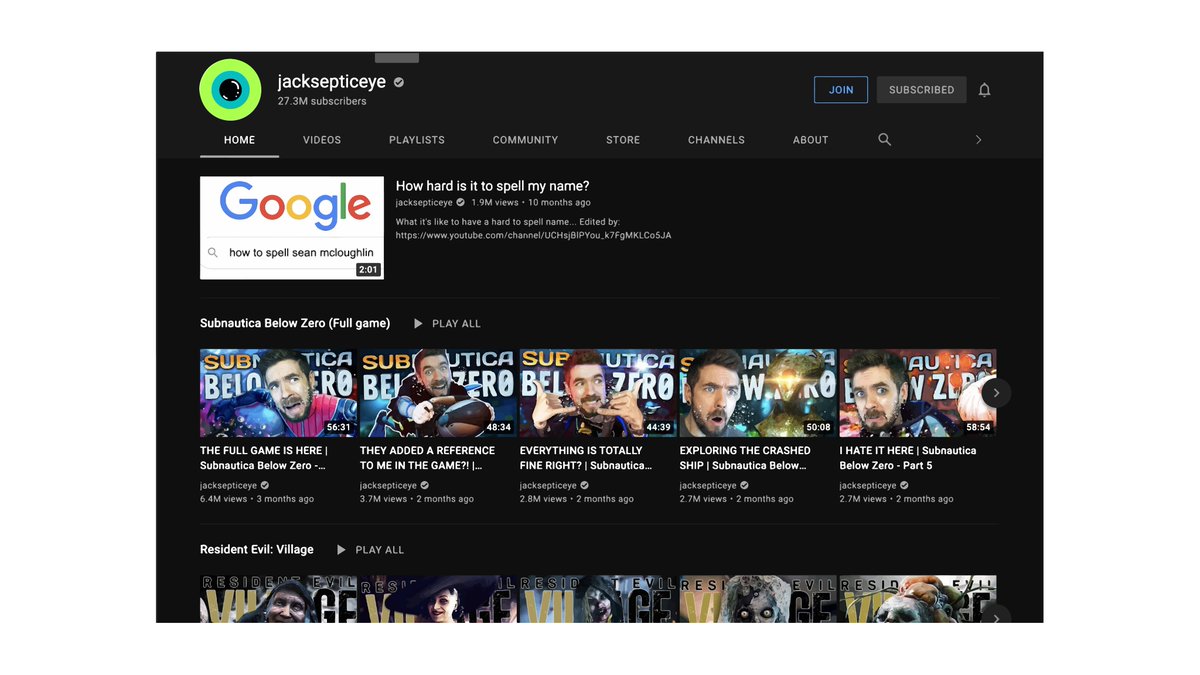Image resolution: width=1200 pixels, height=675 pixels.
Task: Click the verified badge beside channel name
Action: coord(399,83)
